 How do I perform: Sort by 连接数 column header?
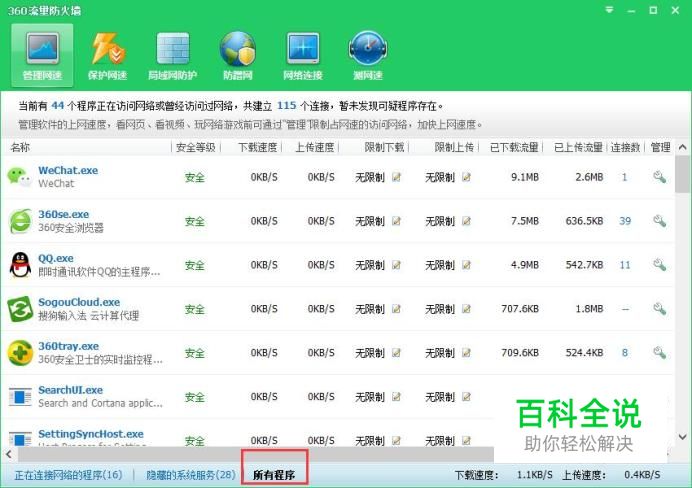coord(625,147)
